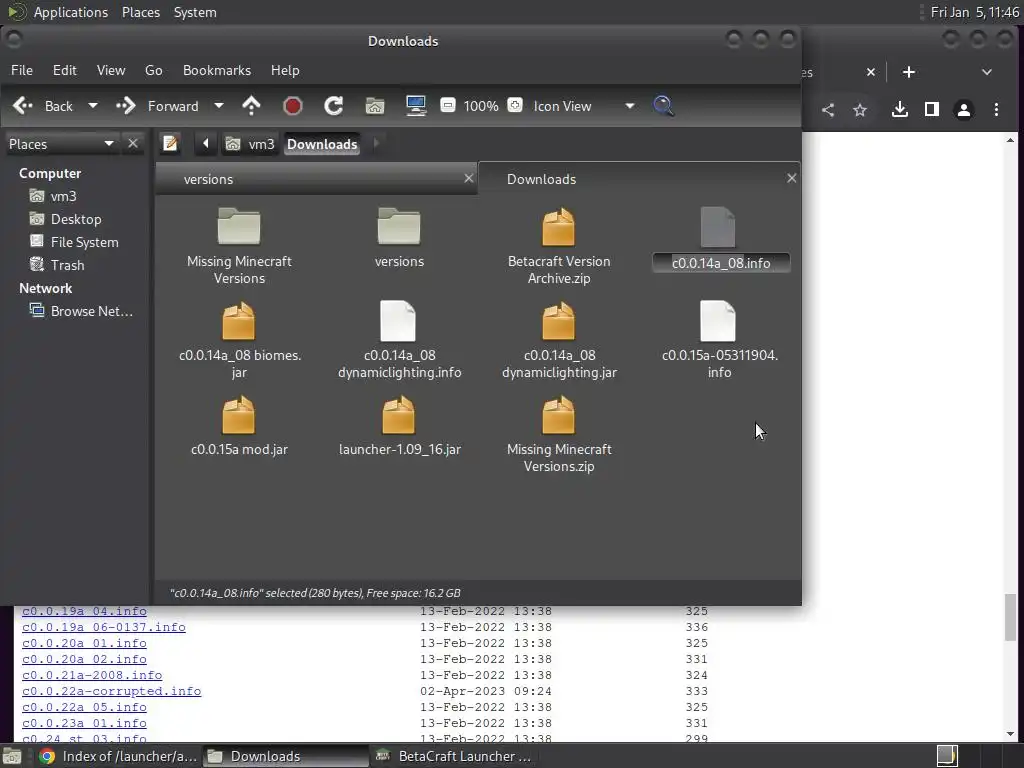Select Betacraft Version Archive.zip
1024x768 pixels.
click(x=558, y=246)
